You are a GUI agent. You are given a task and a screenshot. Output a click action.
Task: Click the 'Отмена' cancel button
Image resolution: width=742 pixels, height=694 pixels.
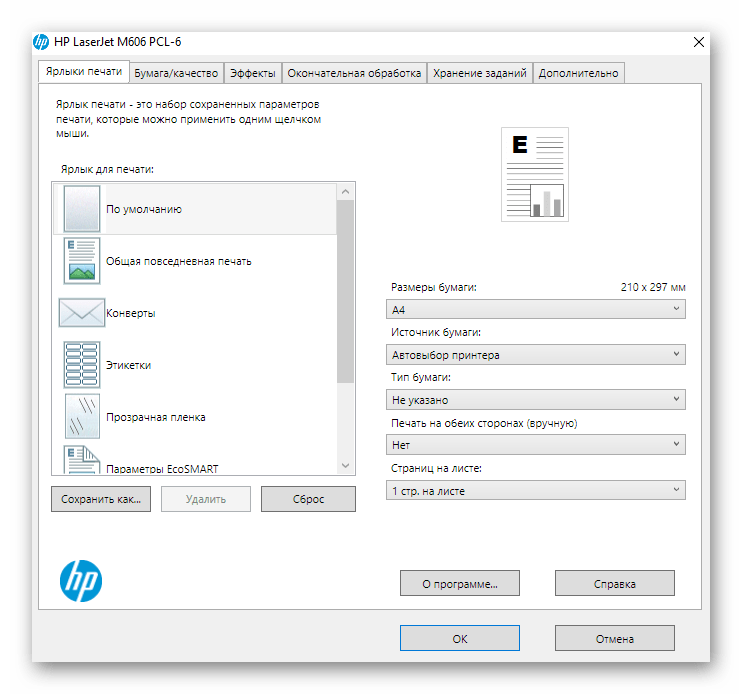point(614,638)
